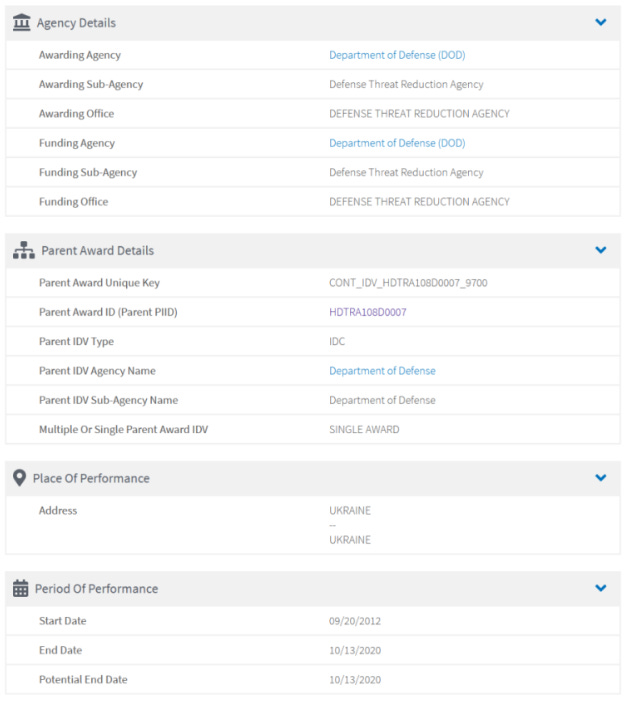Viewport: 626px width, 701px height.
Task: Select the Funding Sub-Agency label
Action: (x=88, y=173)
